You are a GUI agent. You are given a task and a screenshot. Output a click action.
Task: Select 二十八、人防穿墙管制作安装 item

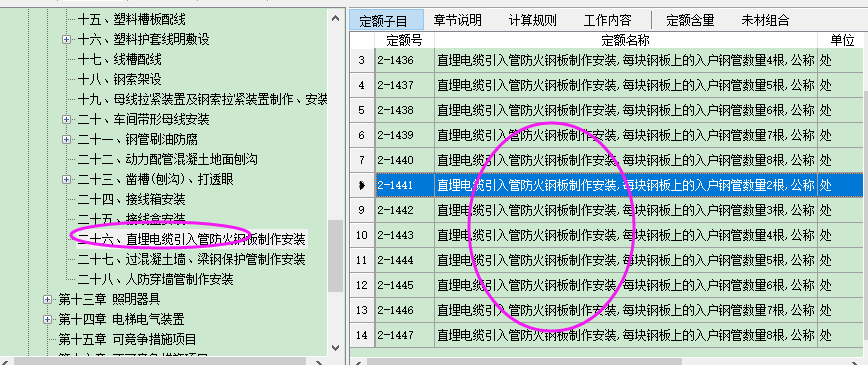(155, 279)
